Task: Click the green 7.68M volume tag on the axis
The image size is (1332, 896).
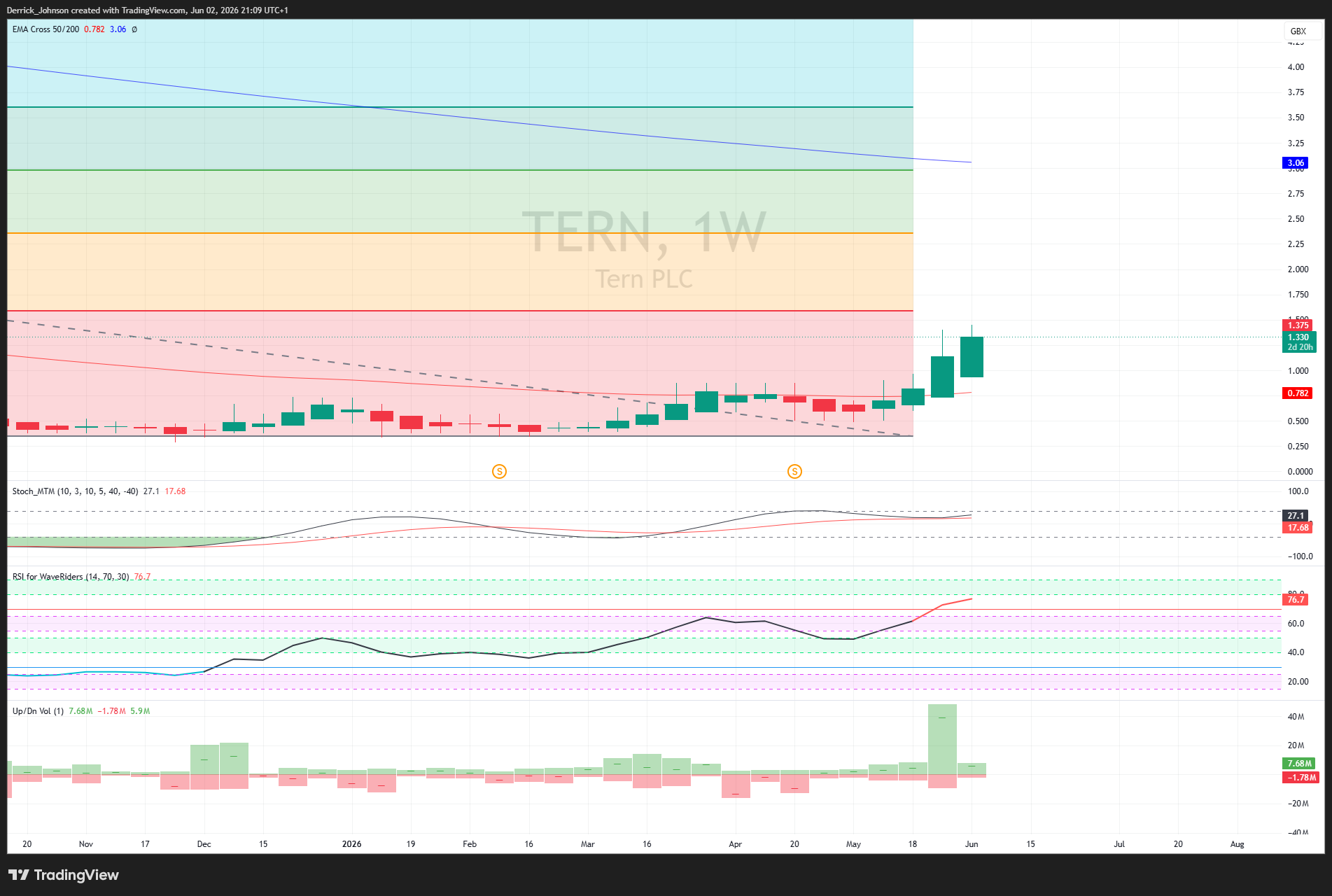Action: coord(1299,764)
